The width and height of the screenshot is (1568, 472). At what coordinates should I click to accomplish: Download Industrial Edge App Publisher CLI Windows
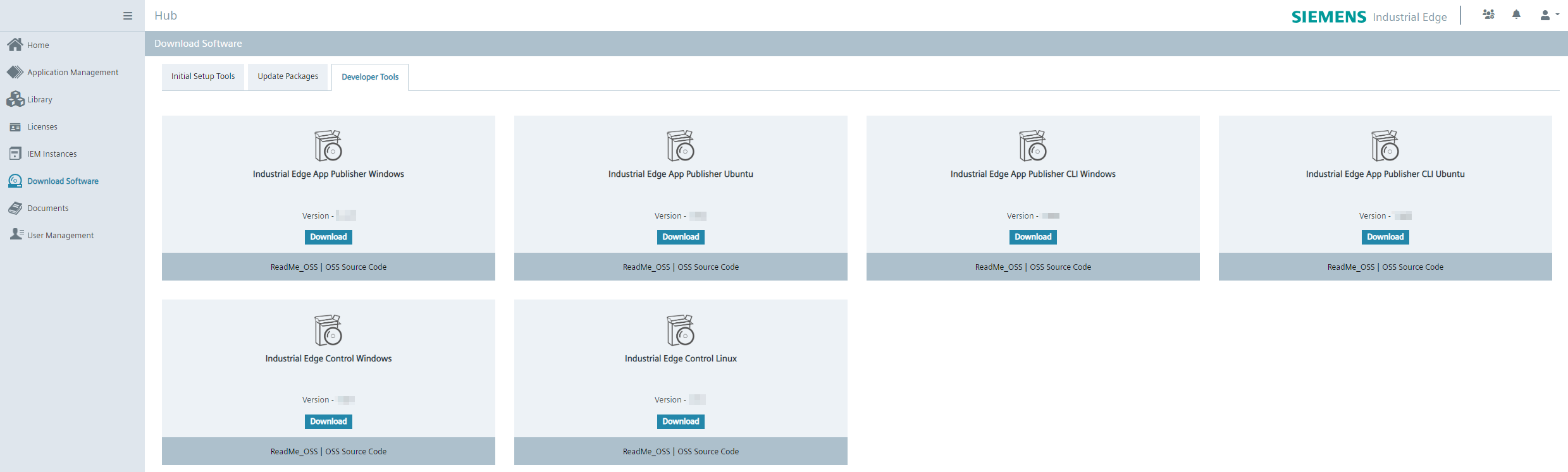tap(1033, 237)
